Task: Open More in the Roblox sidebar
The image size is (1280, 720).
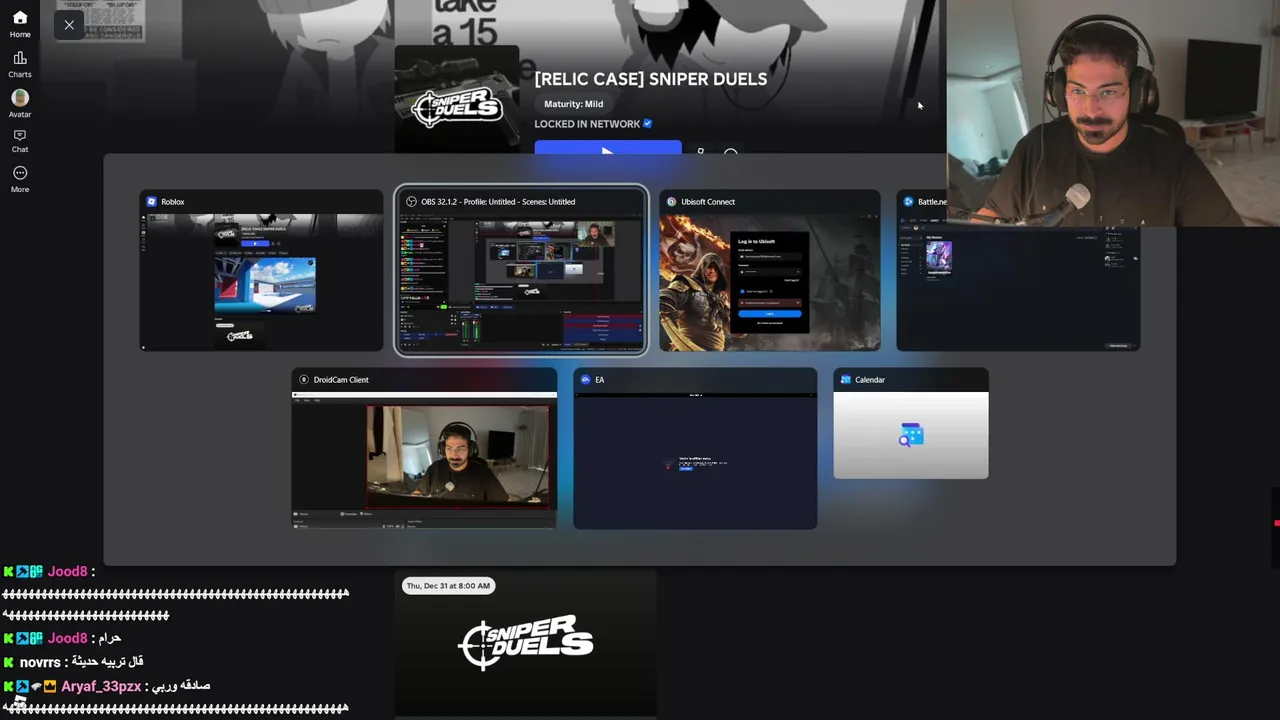Action: pos(20,180)
